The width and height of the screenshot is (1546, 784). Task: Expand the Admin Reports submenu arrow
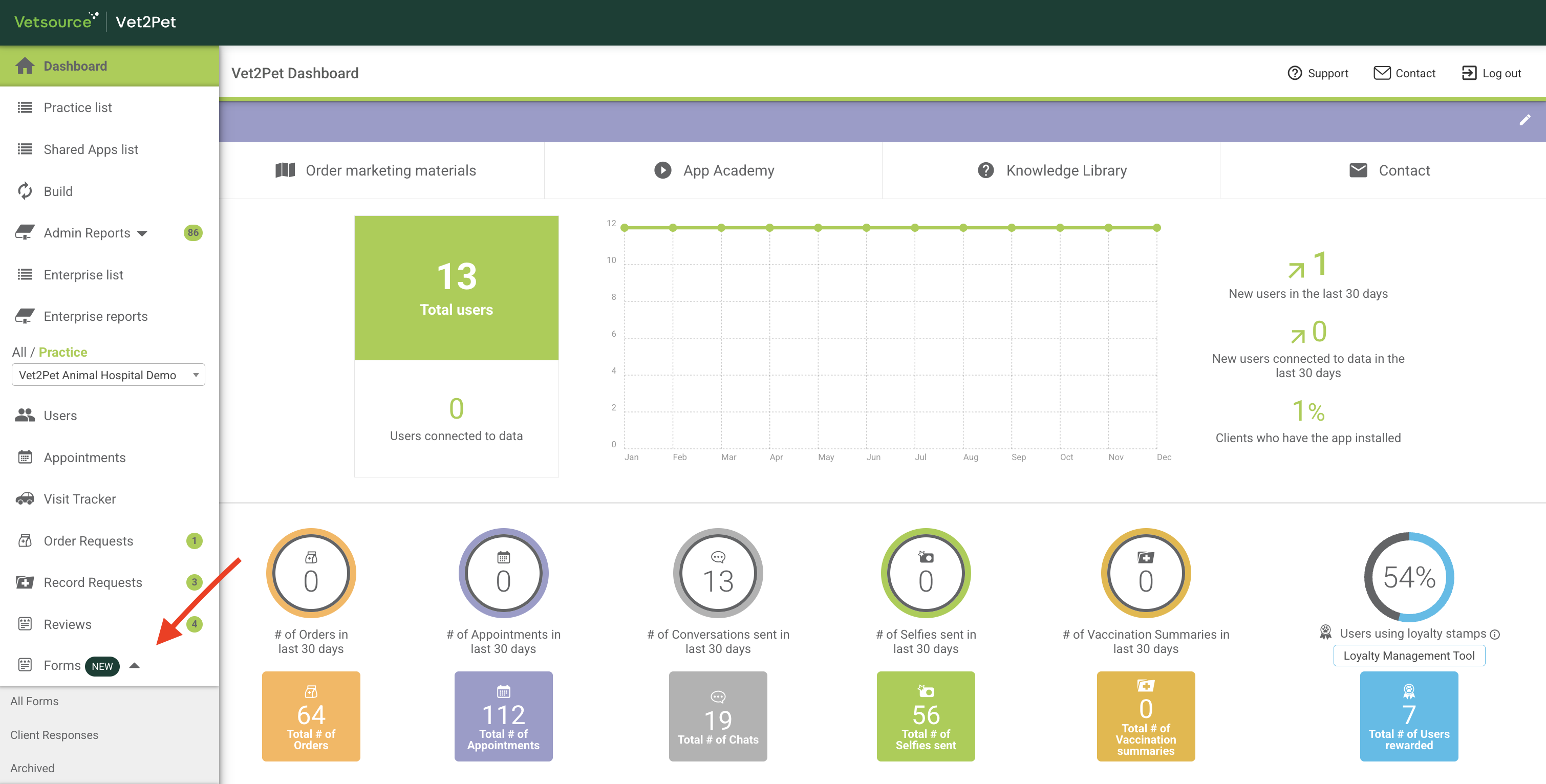coord(142,233)
